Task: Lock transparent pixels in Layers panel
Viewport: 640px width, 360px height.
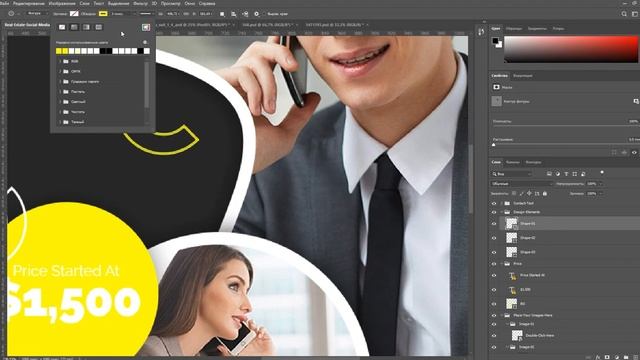Action: coord(514,193)
